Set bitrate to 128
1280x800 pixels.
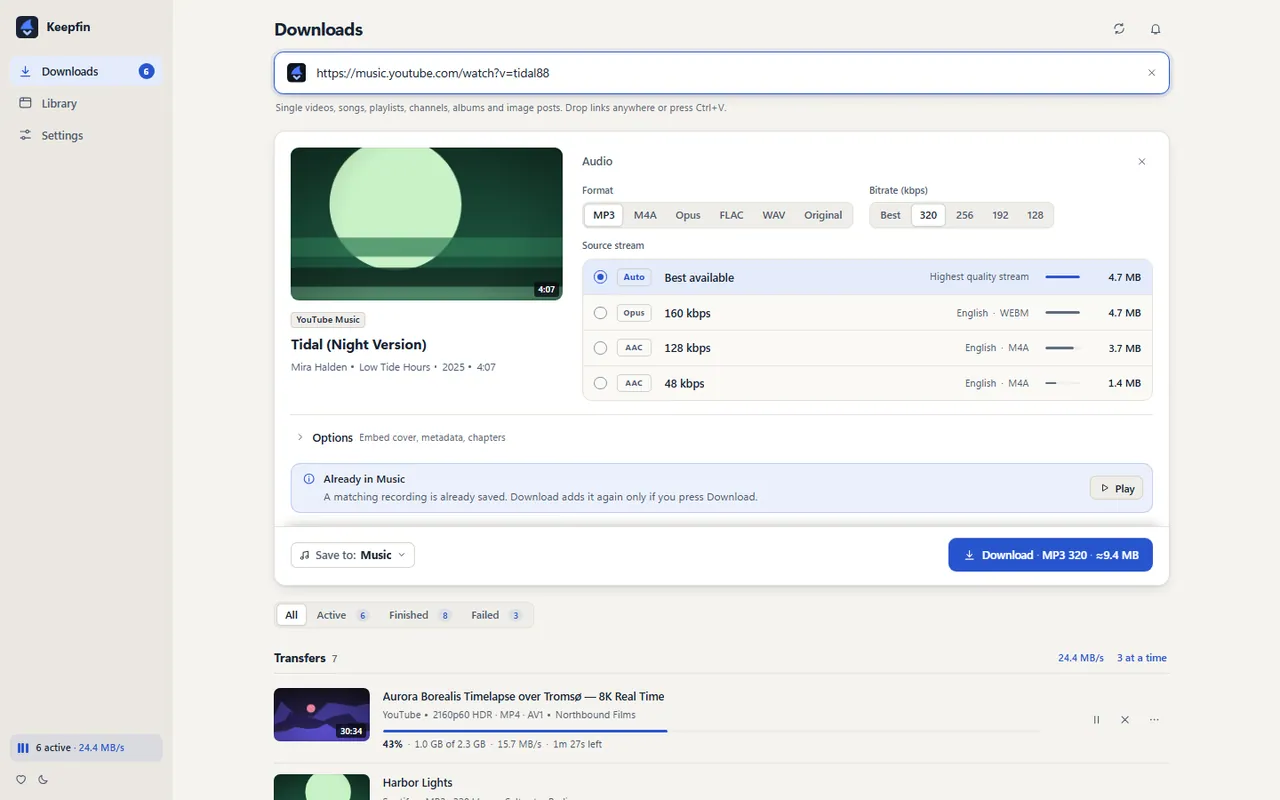1035,215
